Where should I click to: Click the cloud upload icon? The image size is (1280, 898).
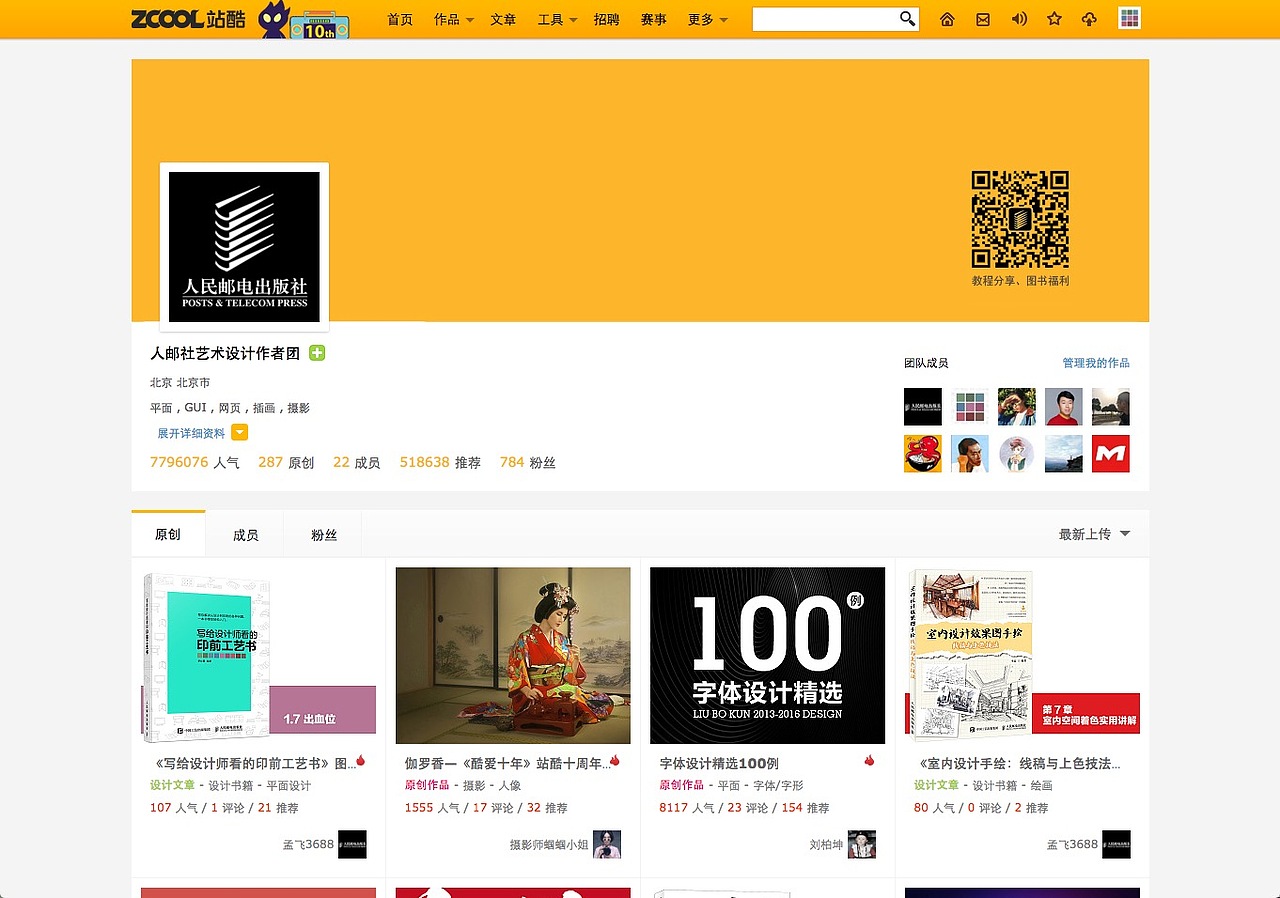click(x=1090, y=19)
